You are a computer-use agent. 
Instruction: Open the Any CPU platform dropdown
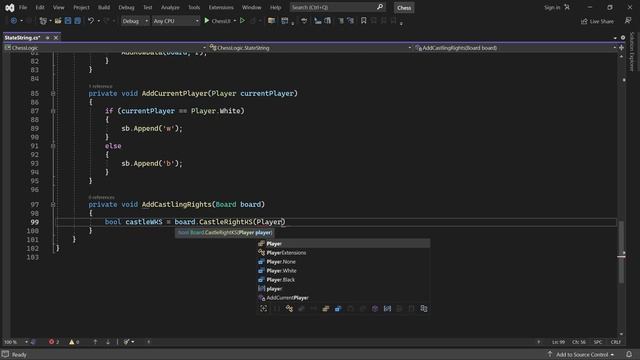click(x=176, y=21)
